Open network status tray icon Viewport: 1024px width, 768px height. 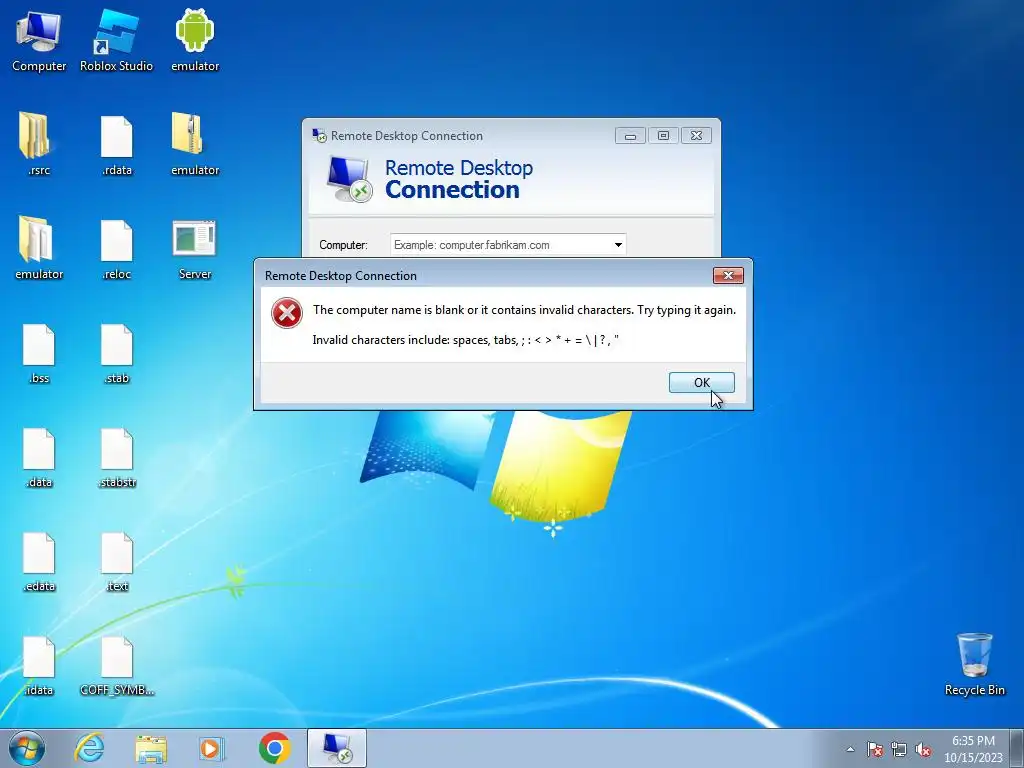point(899,750)
